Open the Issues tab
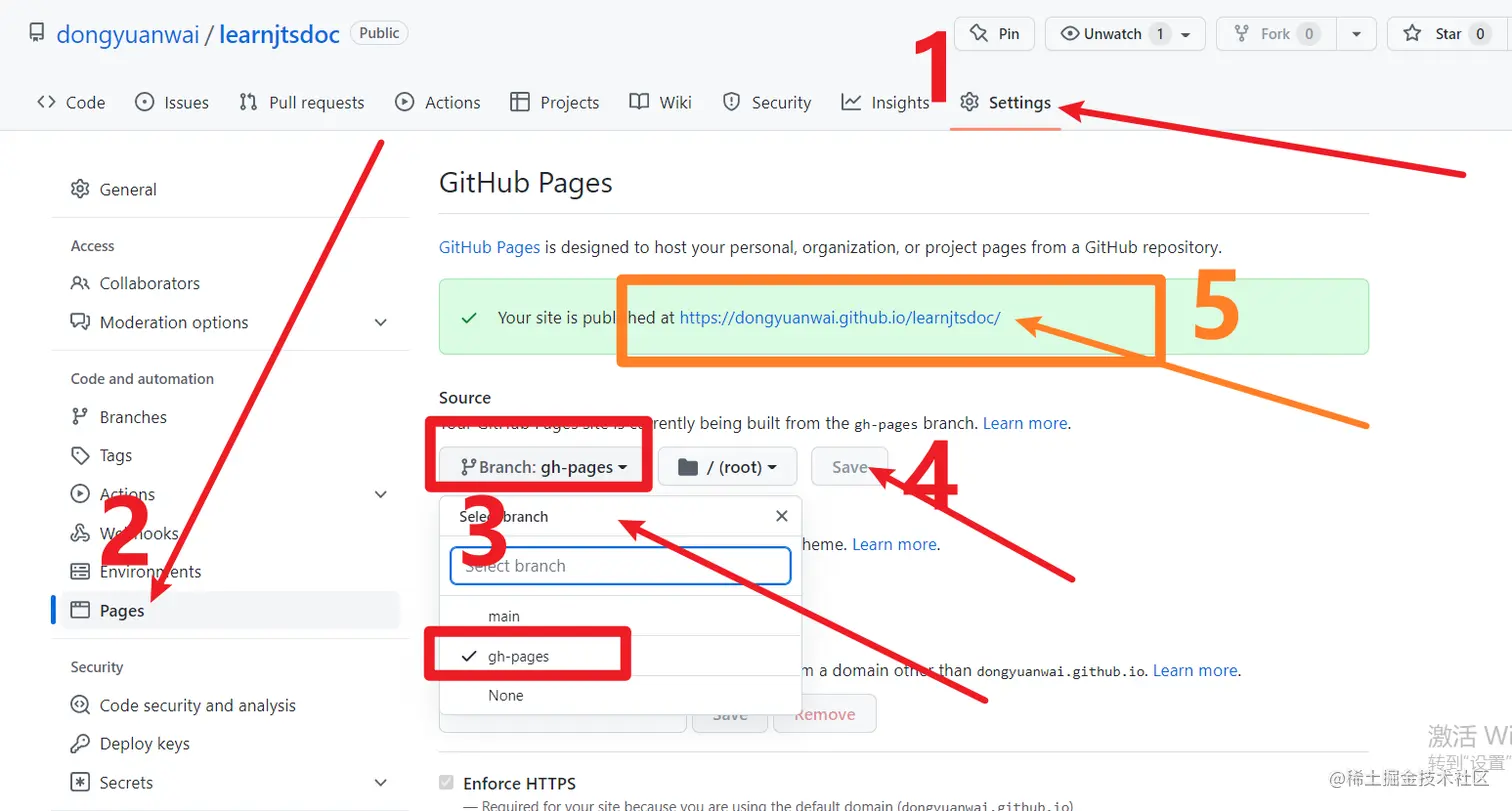The width and height of the screenshot is (1512, 811). point(172,102)
